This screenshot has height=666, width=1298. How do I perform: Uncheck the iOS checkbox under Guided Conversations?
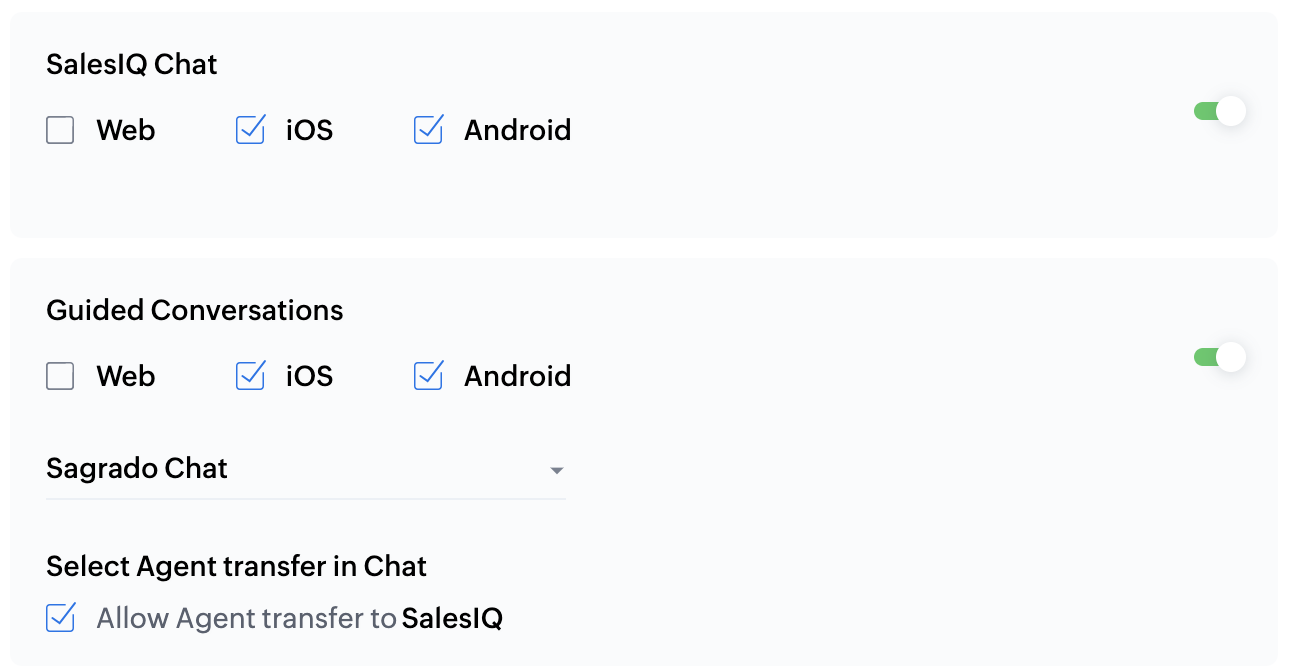[x=250, y=376]
